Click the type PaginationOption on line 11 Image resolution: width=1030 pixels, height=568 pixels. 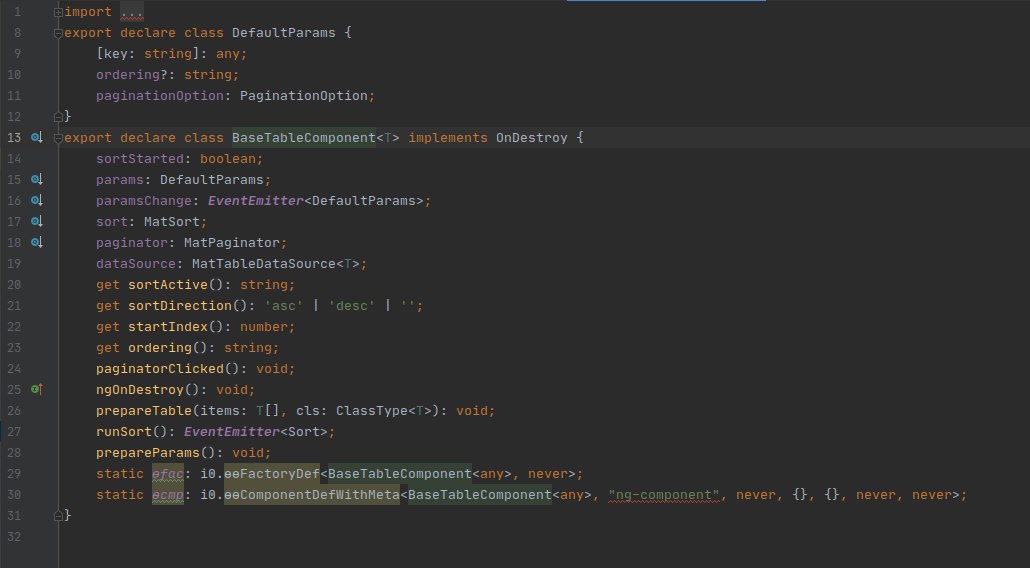click(303, 96)
